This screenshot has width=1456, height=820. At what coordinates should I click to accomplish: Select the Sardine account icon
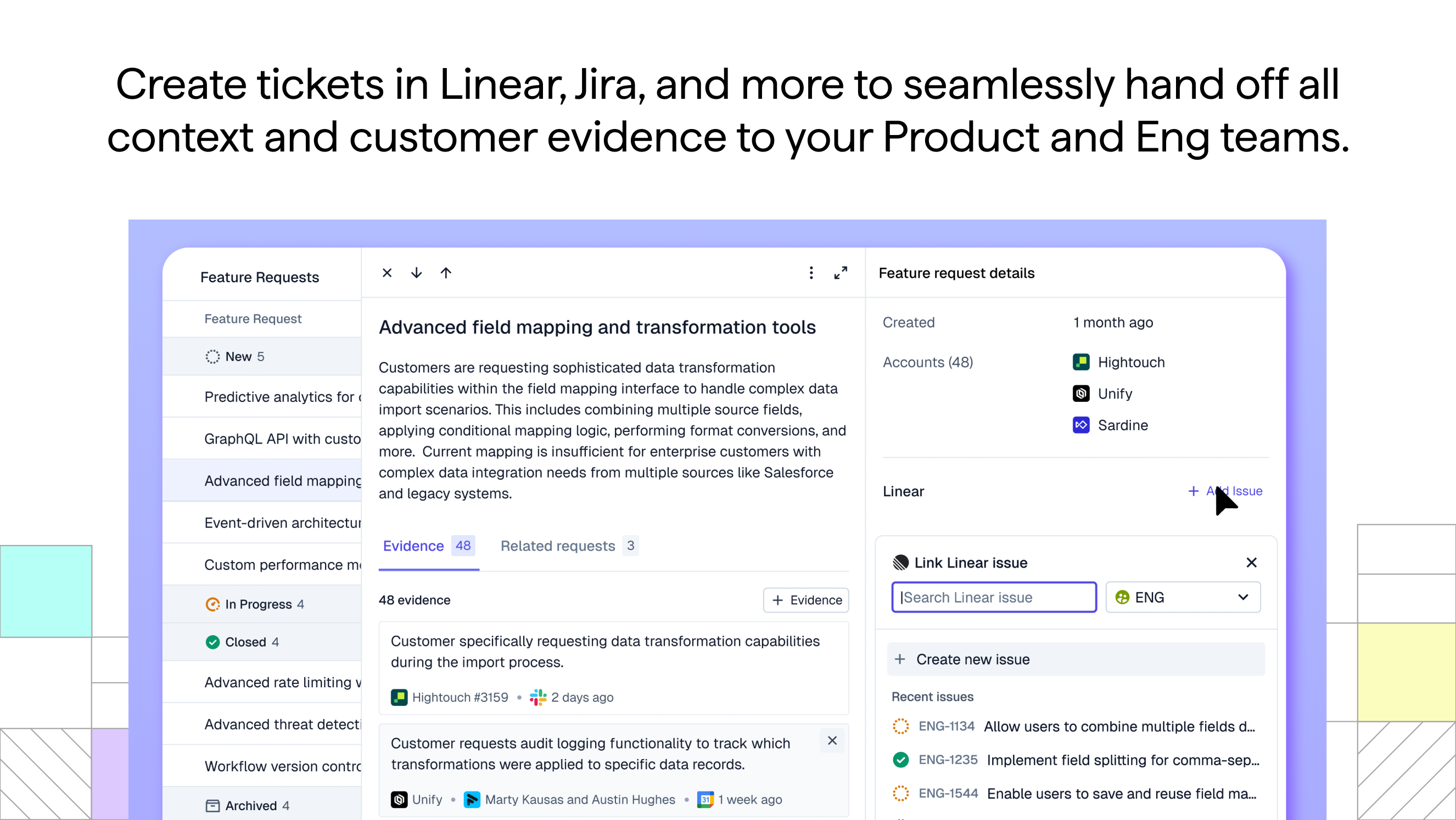(1081, 425)
